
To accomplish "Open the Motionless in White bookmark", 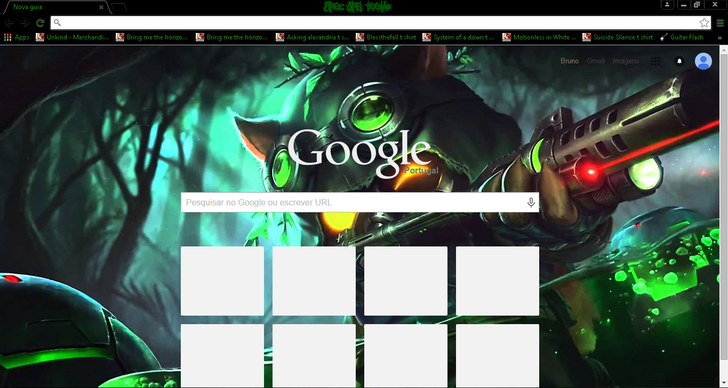I will 539,37.
